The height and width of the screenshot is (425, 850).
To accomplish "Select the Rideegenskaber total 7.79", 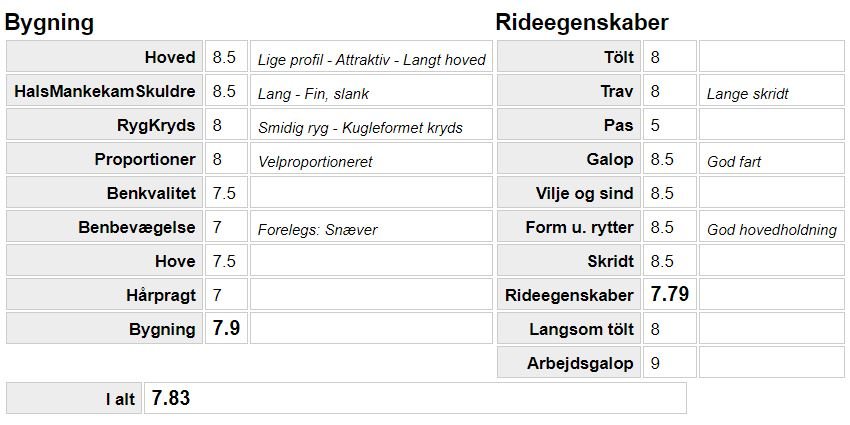I will point(670,294).
